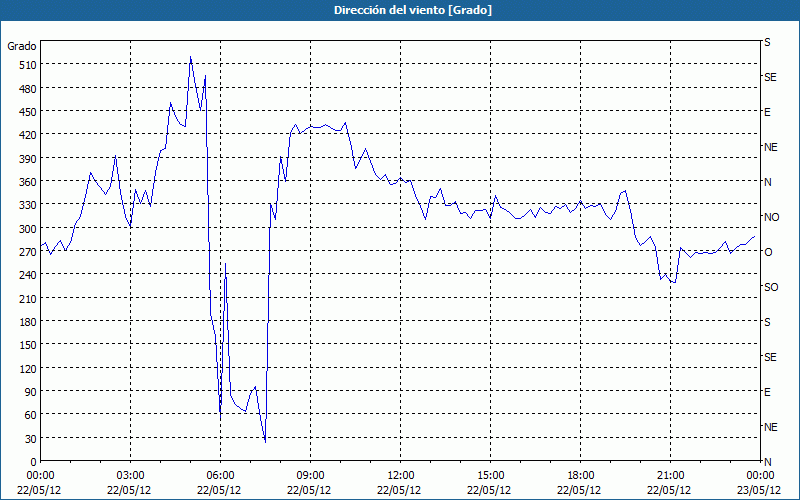Select the 90 y-axis value

tap(30, 392)
